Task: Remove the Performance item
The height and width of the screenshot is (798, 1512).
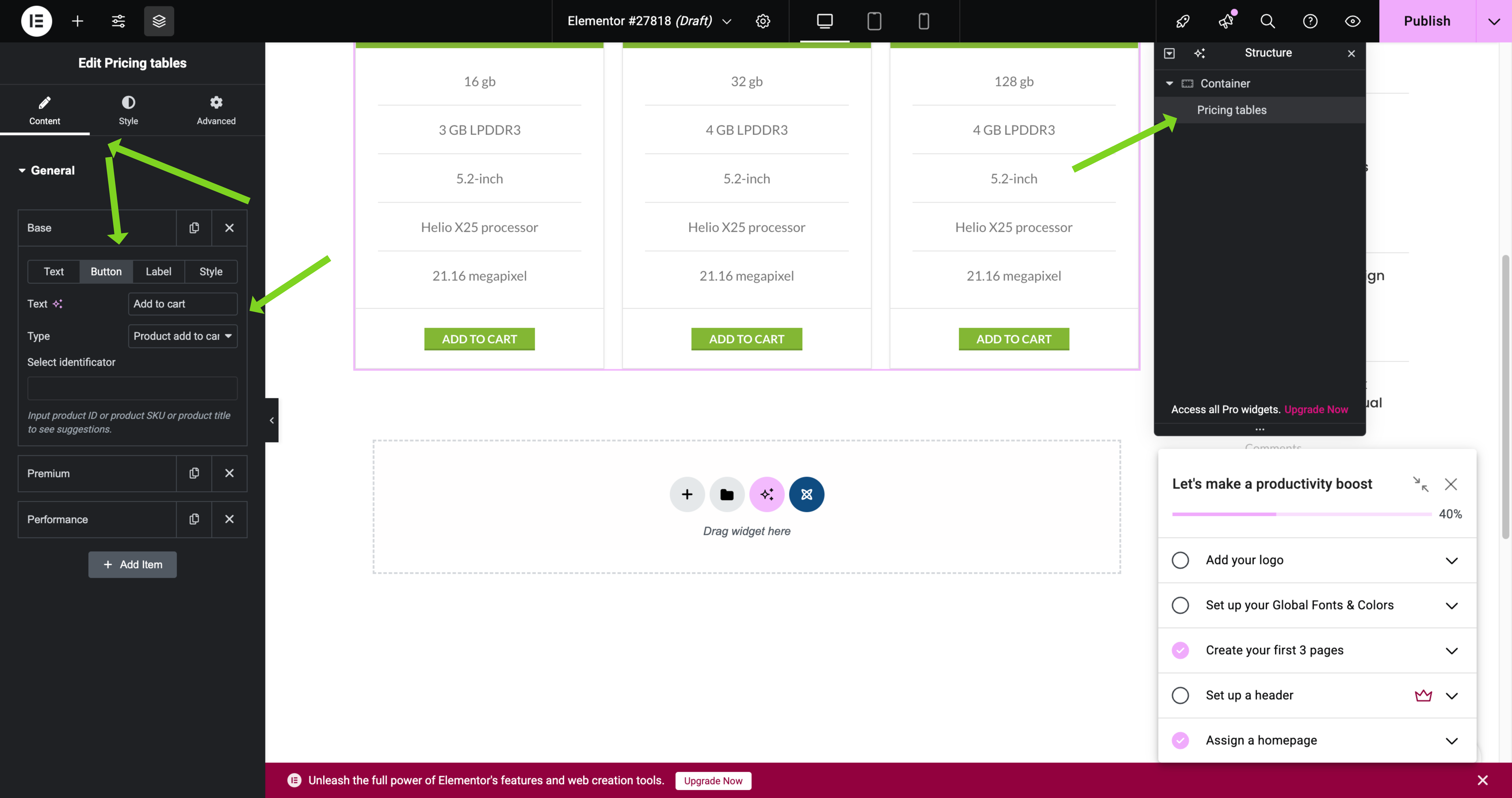Action: (x=229, y=519)
